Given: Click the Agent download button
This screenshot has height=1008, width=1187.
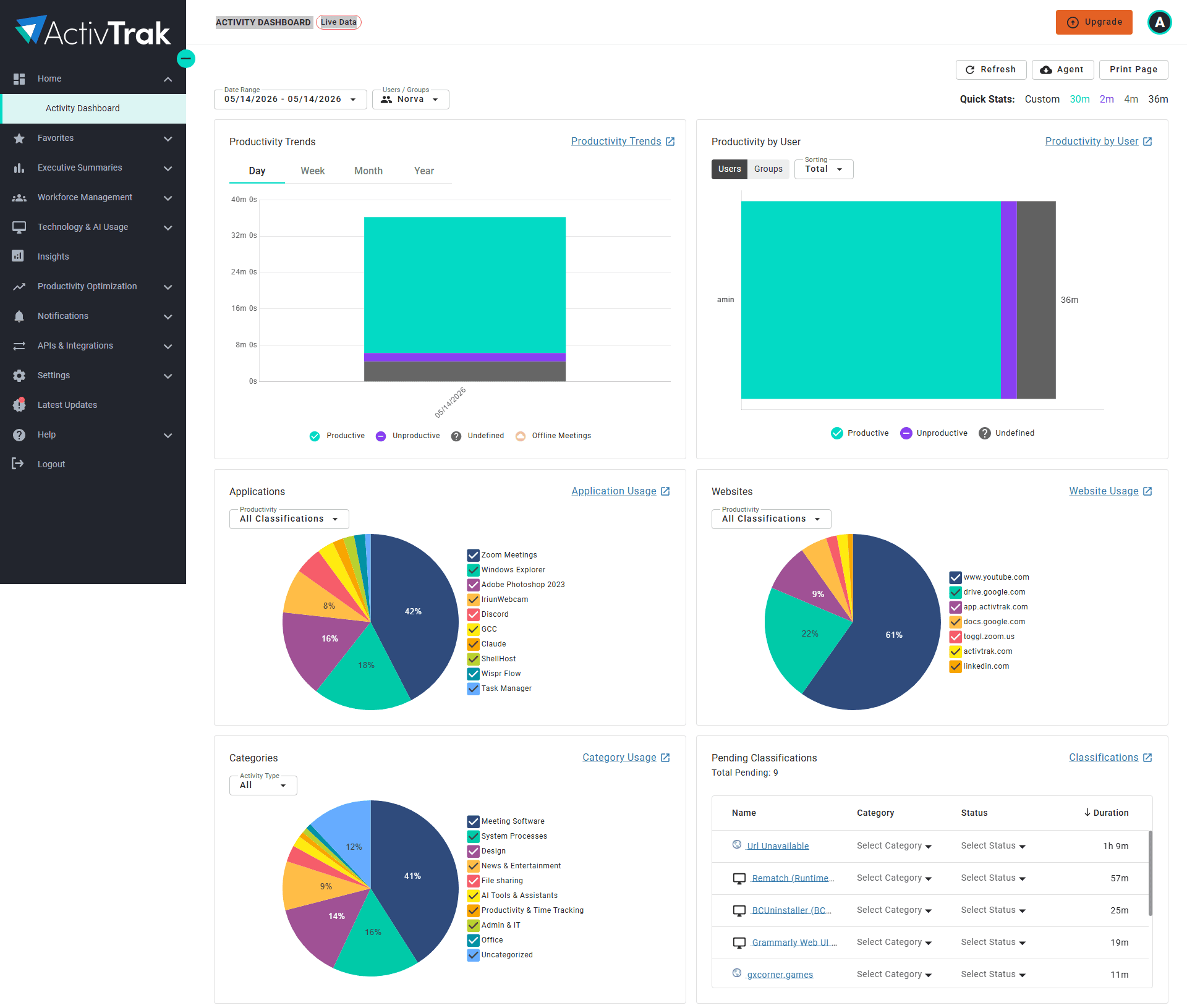Looking at the screenshot, I should click(x=1062, y=69).
